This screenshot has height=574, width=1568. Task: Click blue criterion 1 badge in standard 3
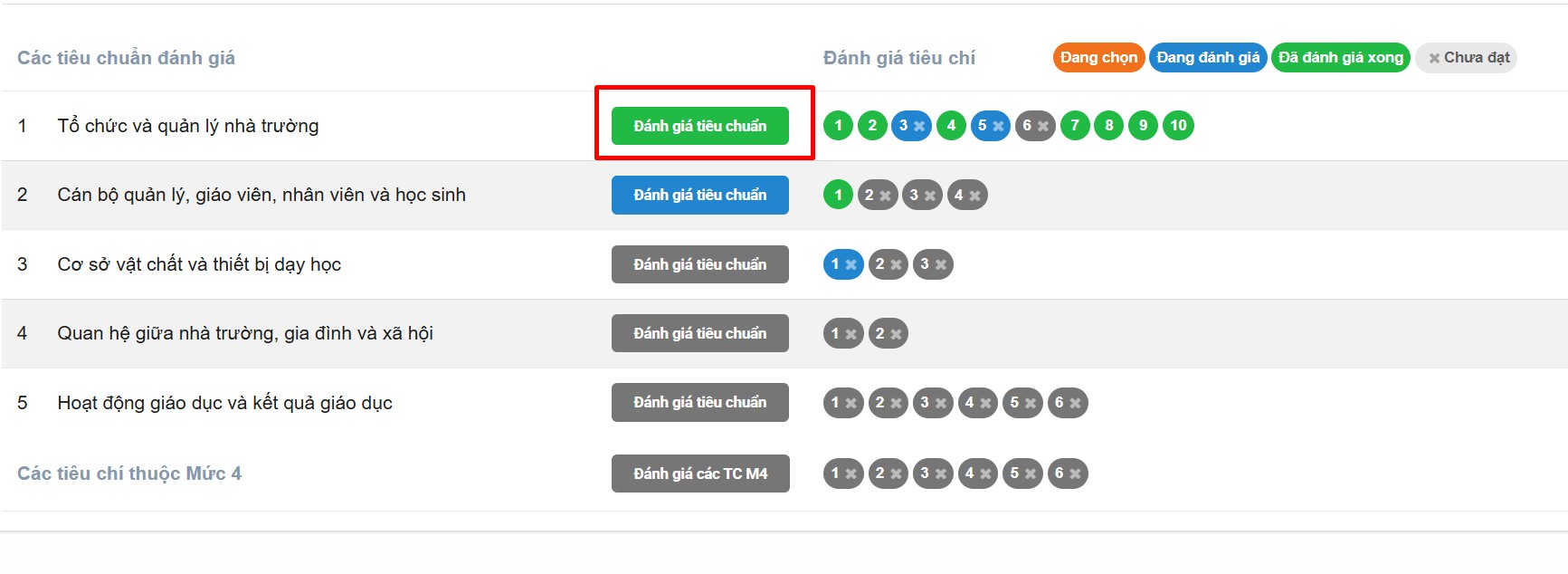coord(843,264)
